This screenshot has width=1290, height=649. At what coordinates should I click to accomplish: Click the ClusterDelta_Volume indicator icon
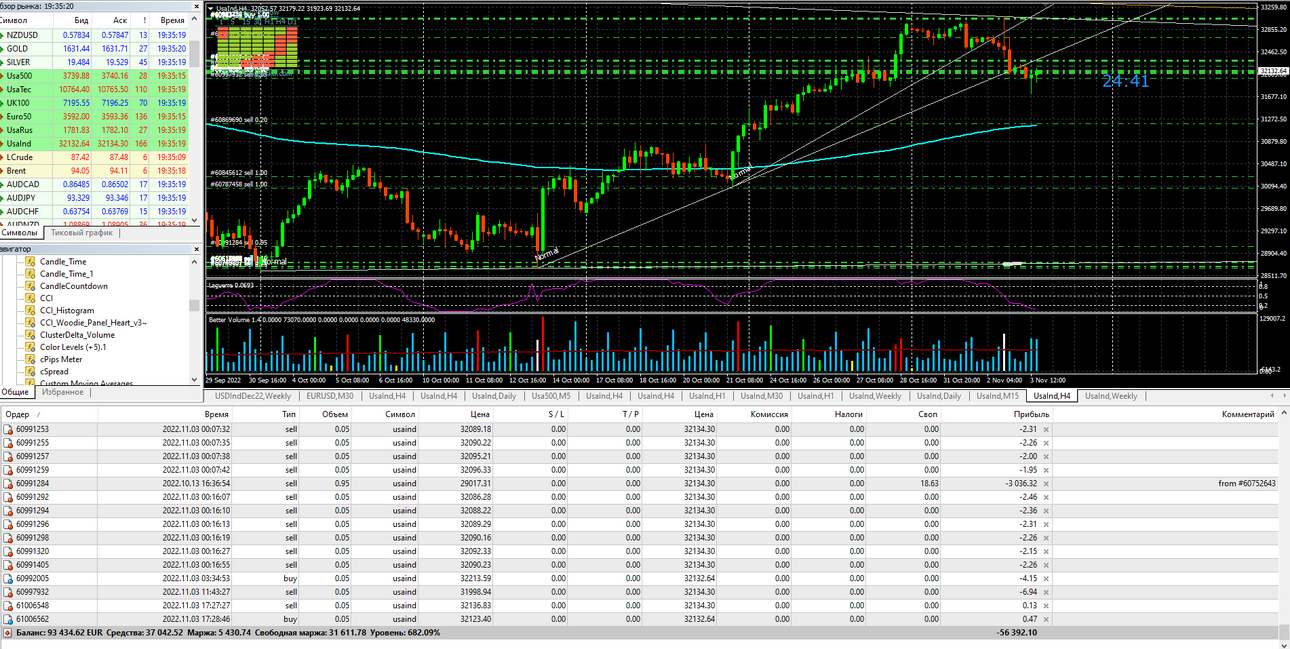(x=31, y=335)
